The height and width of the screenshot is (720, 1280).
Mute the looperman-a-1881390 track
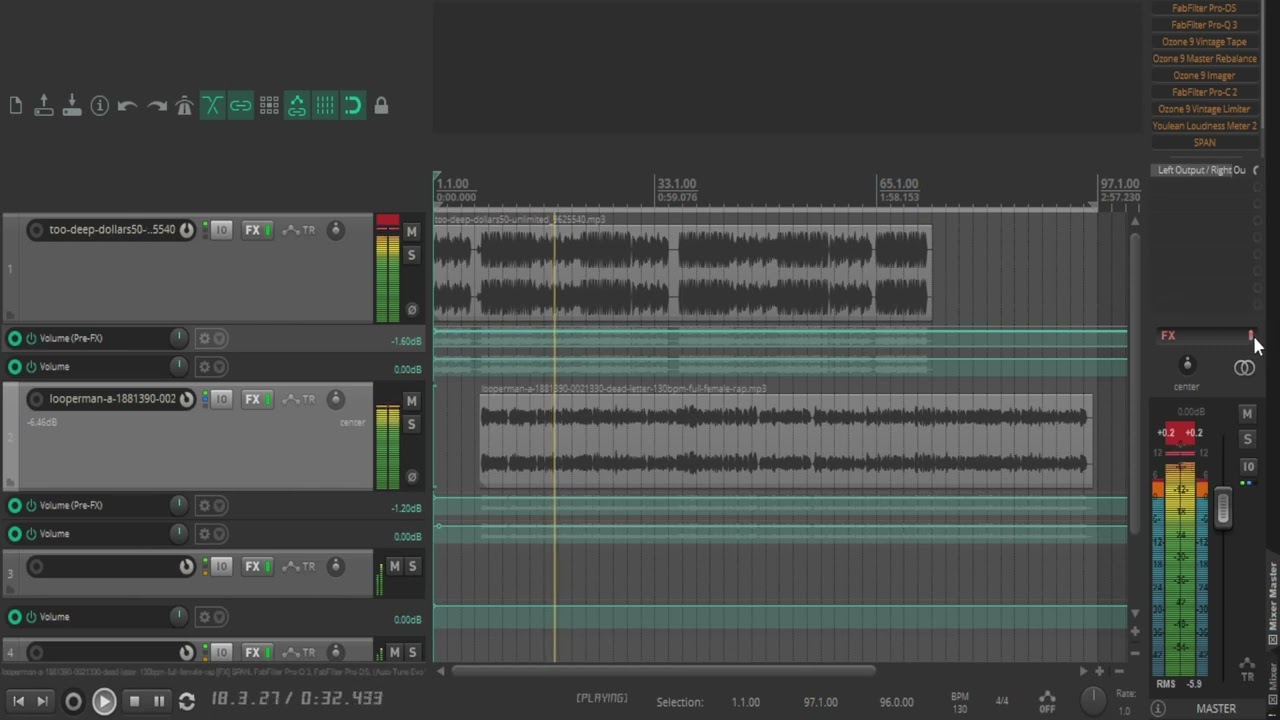(411, 400)
